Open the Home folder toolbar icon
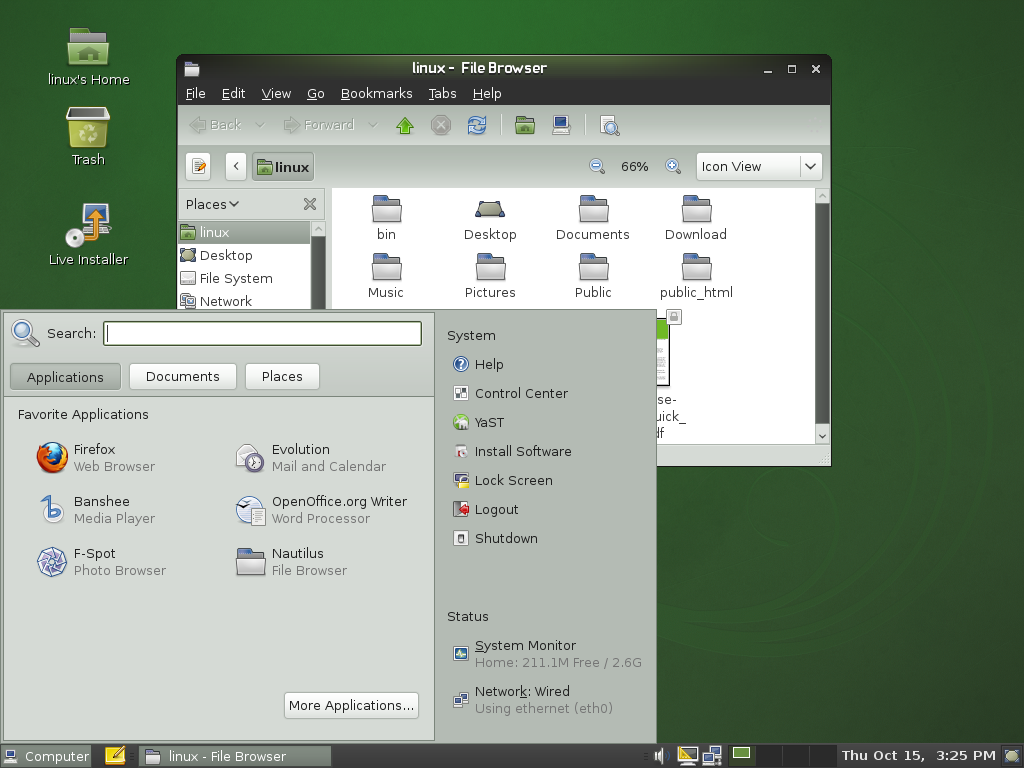The height and width of the screenshot is (768, 1024). 525,125
